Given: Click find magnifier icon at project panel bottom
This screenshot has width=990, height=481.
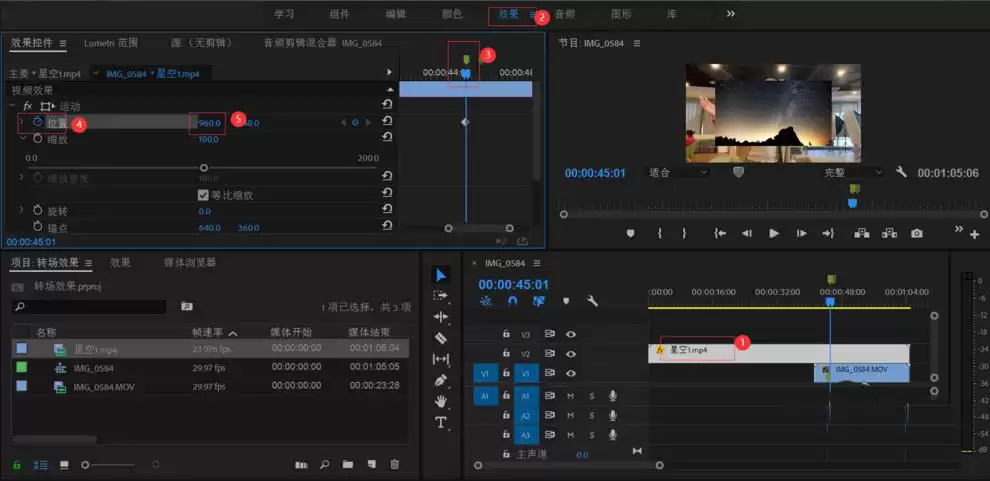Looking at the screenshot, I should pos(325,465).
